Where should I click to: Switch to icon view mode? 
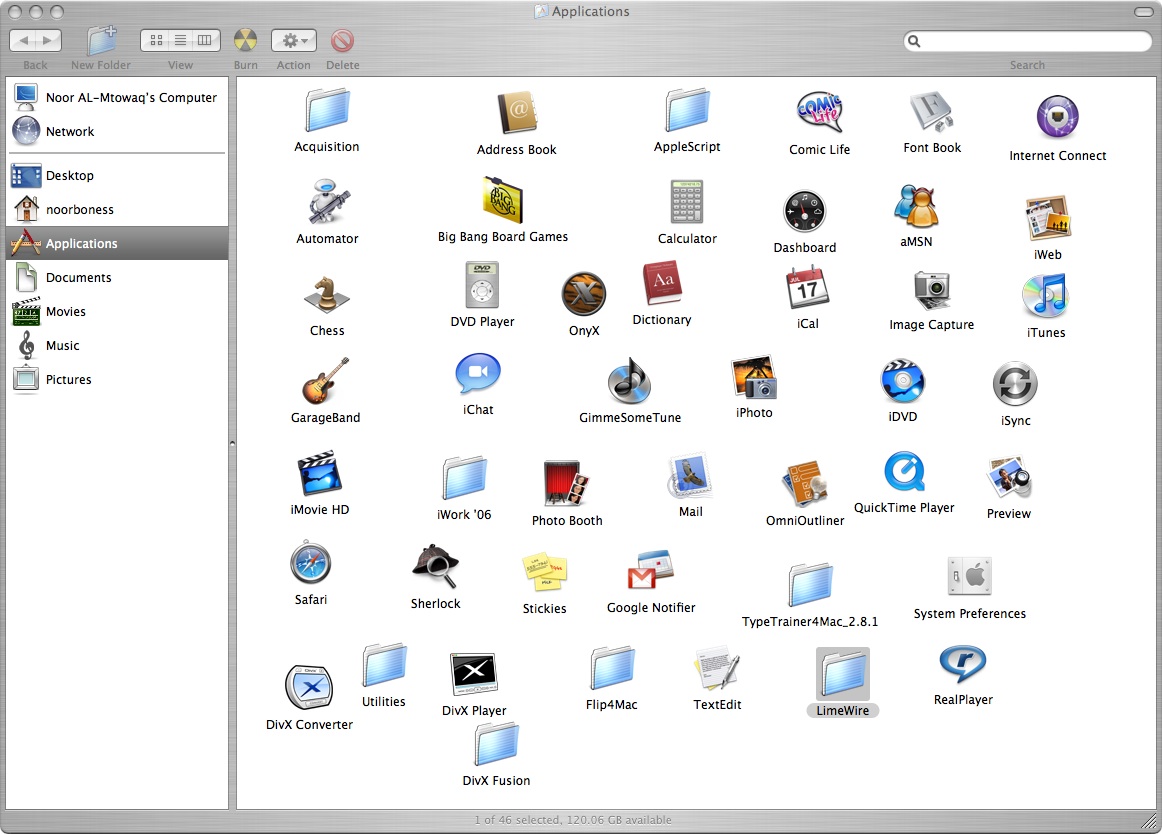[x=156, y=40]
